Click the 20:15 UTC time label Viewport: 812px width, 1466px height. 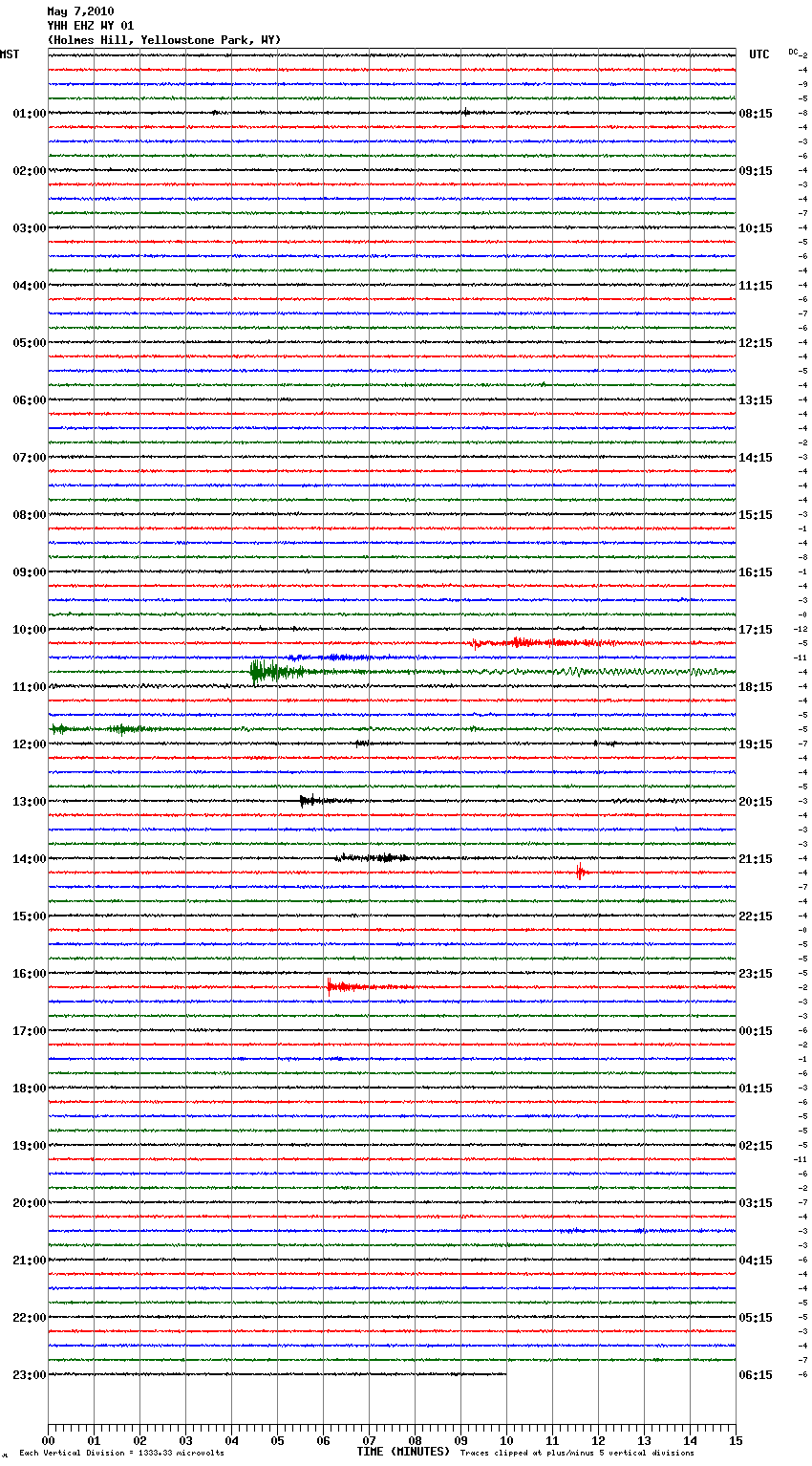pyautogui.click(x=756, y=802)
